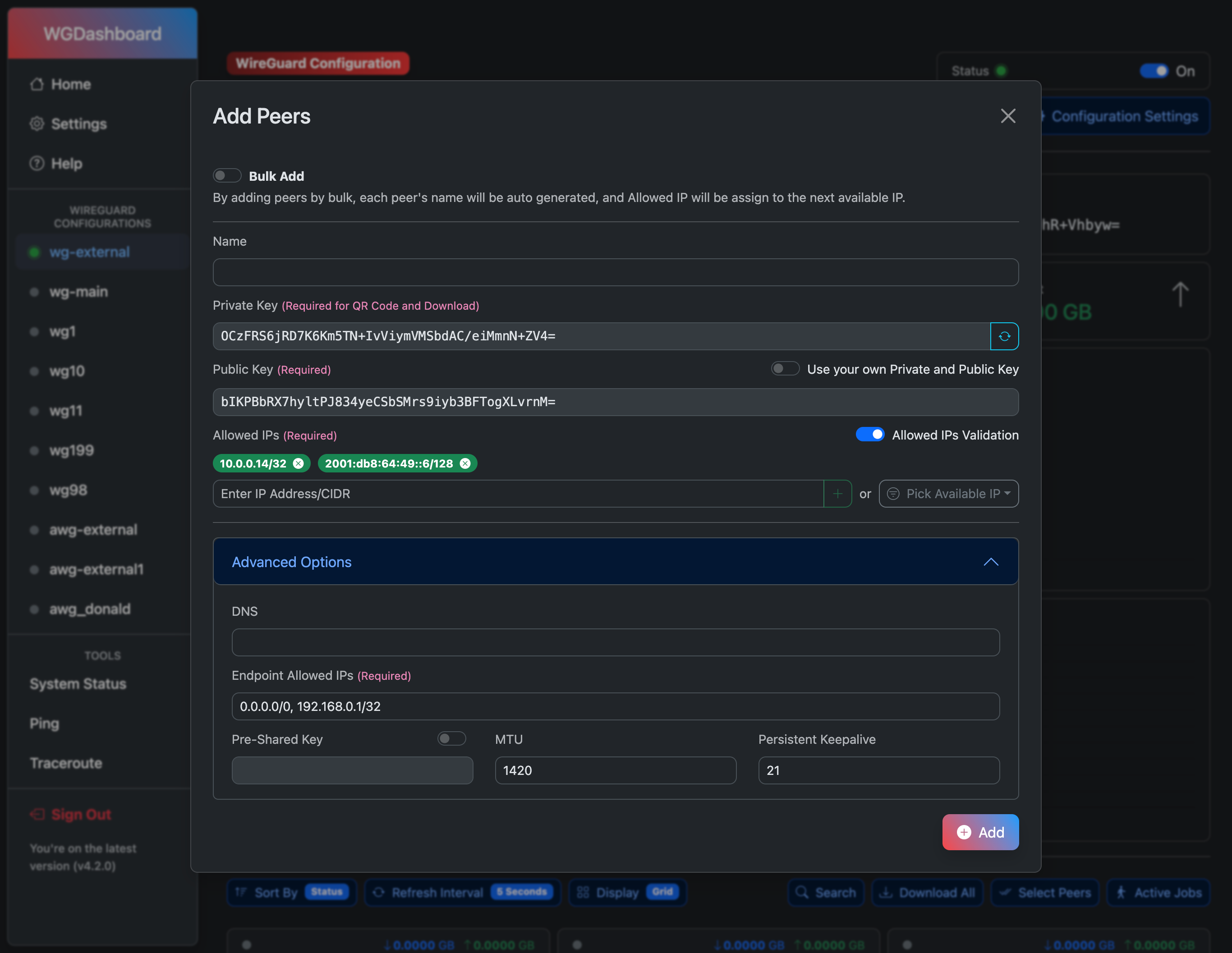The width and height of the screenshot is (1232, 953).
Task: Open Settings in the sidebar
Action: 103,124
